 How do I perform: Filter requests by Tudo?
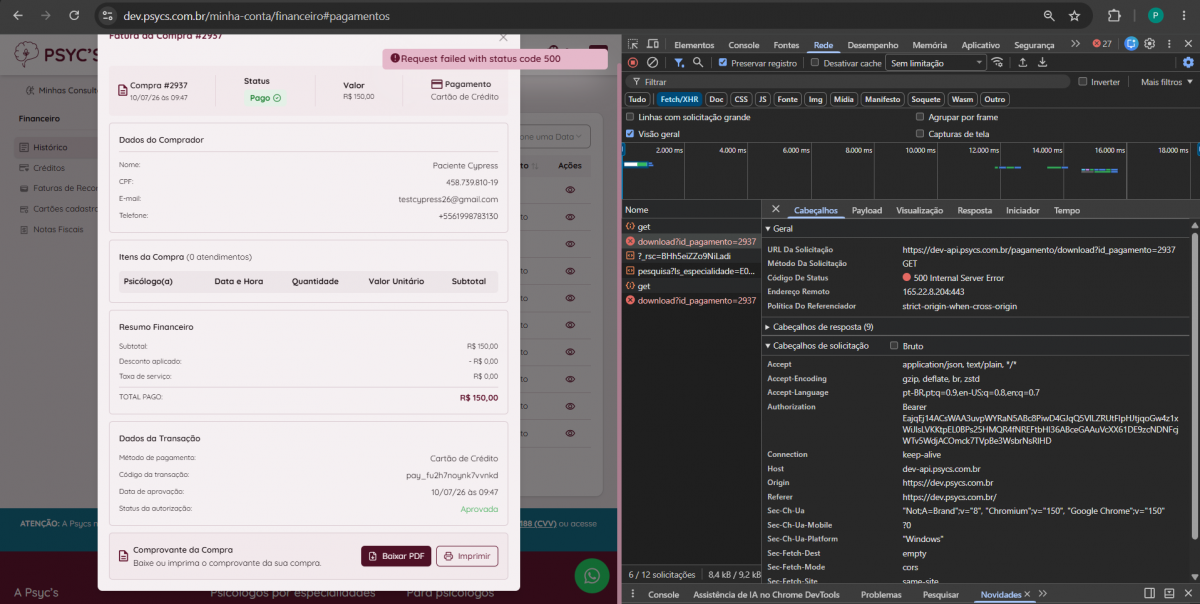click(x=637, y=99)
